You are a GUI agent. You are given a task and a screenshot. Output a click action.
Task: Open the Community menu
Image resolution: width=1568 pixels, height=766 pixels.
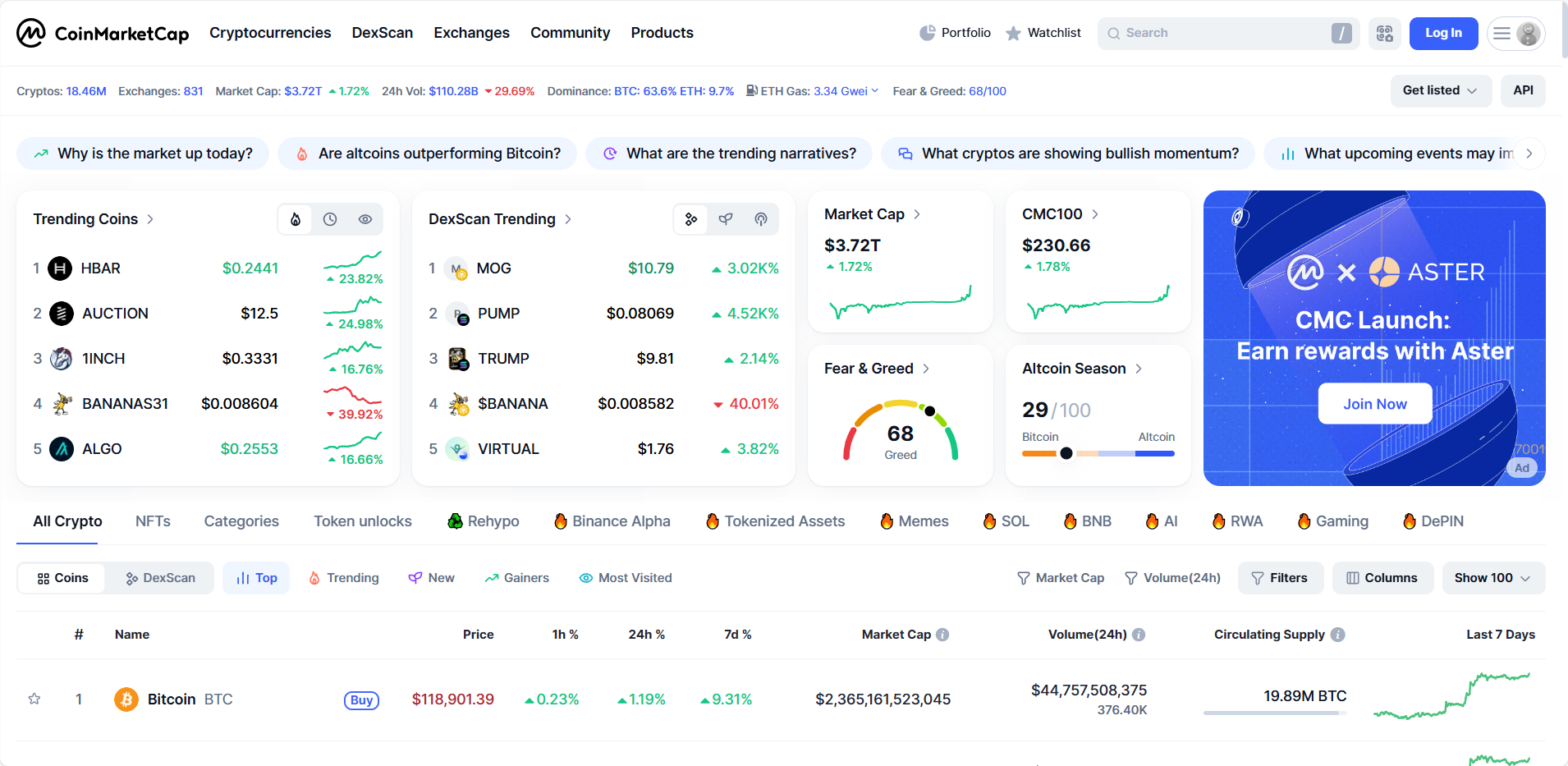coord(571,33)
